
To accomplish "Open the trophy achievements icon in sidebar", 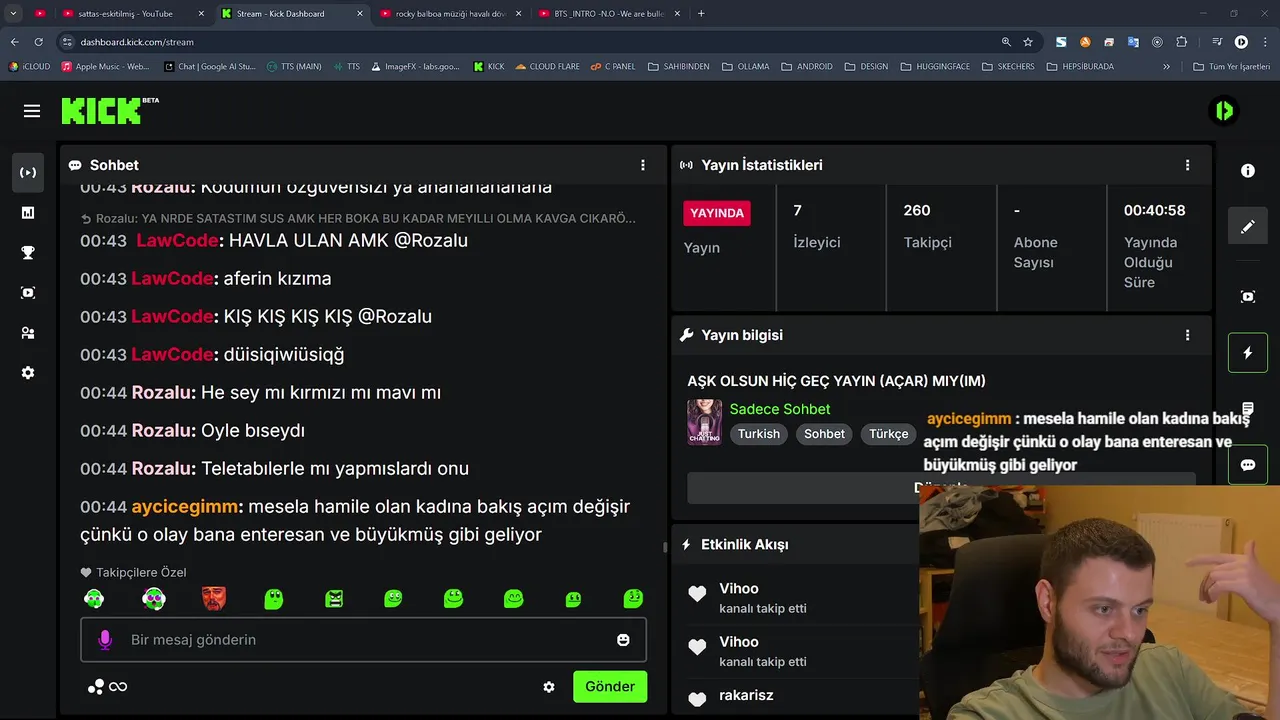I will click(28, 253).
